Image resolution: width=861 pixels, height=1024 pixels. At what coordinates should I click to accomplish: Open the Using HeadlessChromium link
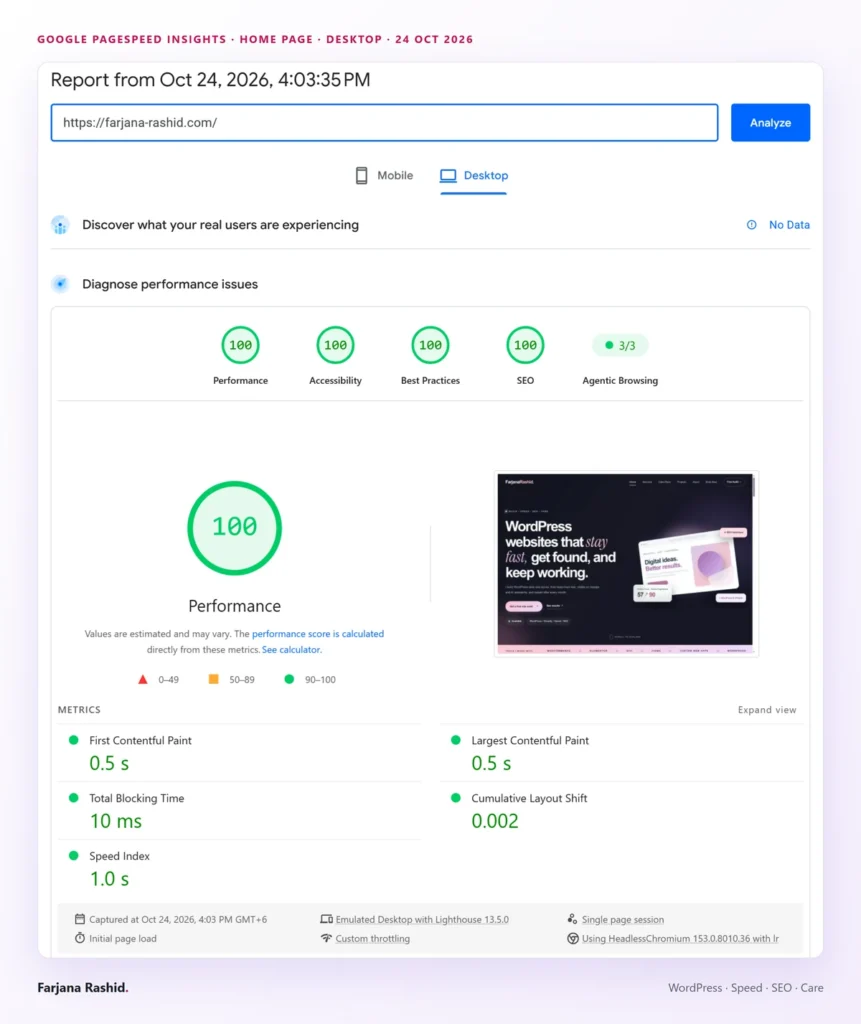[x=680, y=938]
